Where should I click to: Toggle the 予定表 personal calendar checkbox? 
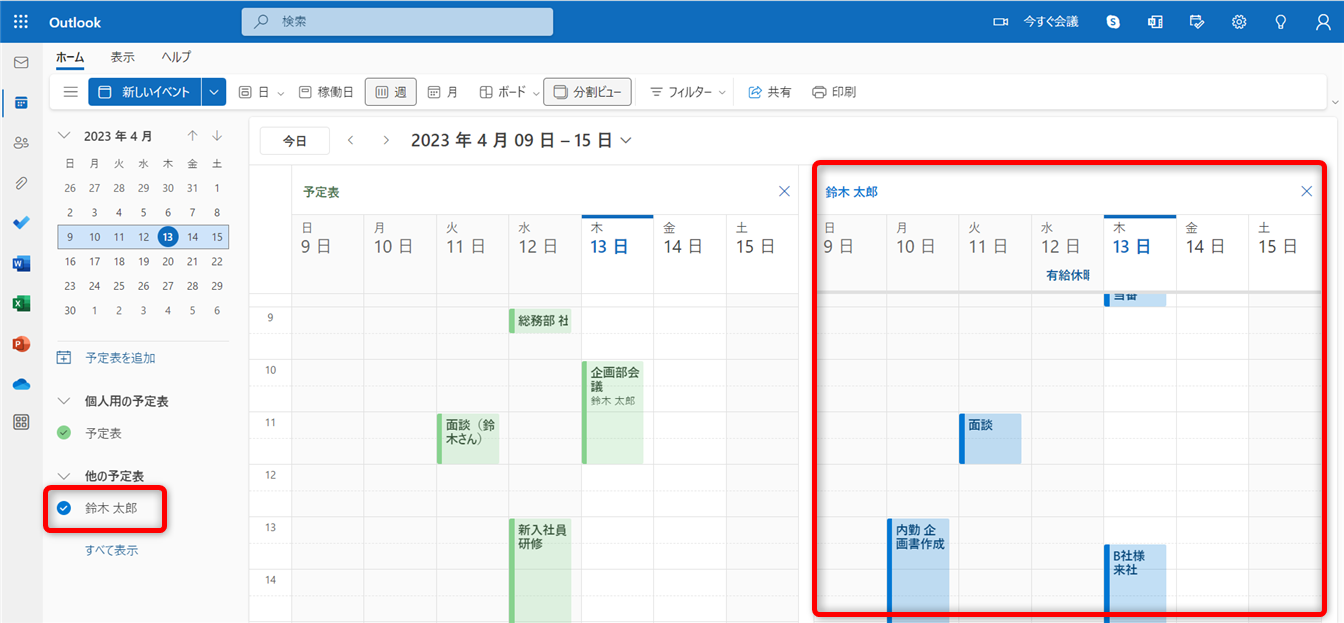click(65, 433)
